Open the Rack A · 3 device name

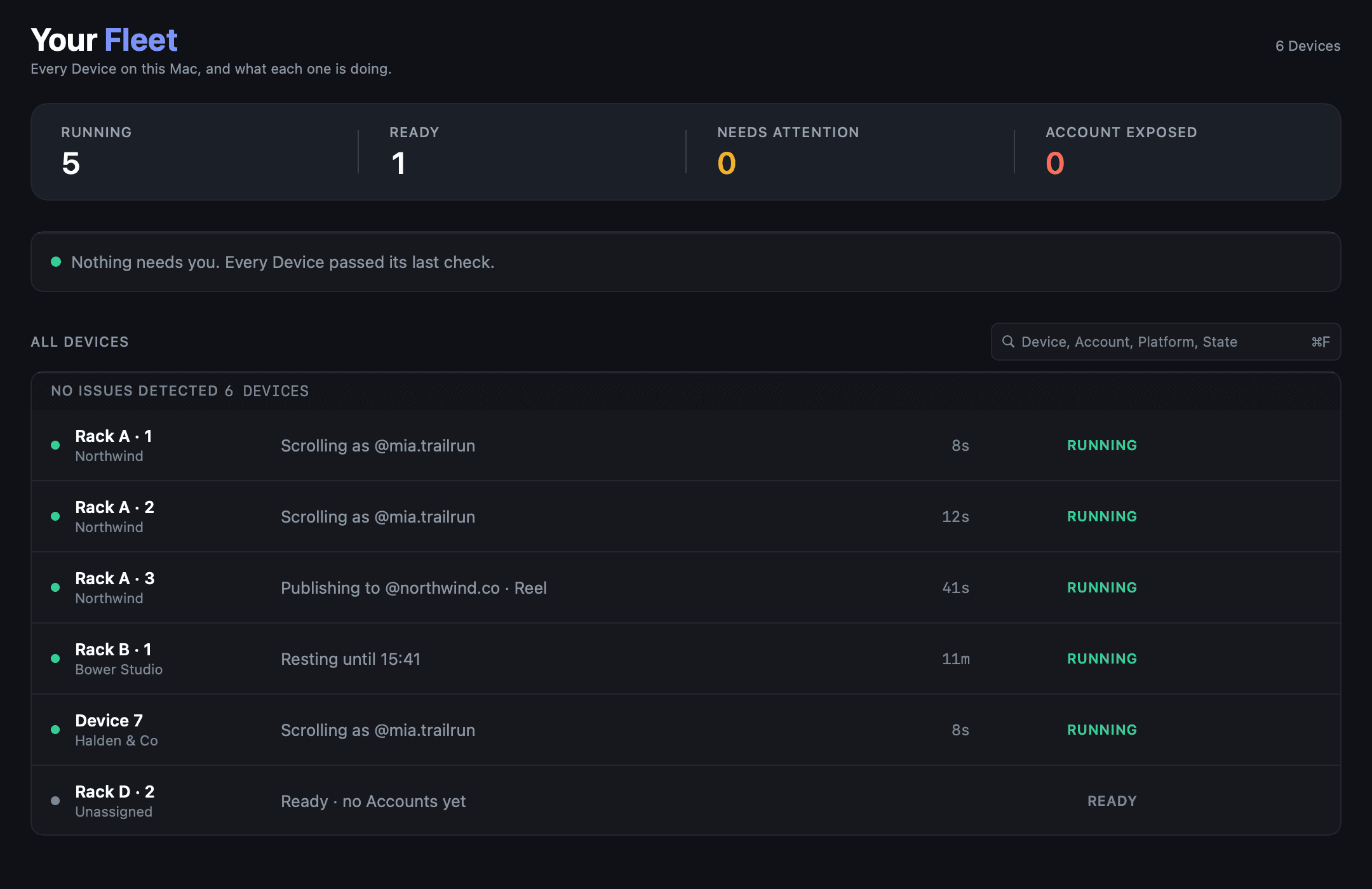pyautogui.click(x=115, y=578)
